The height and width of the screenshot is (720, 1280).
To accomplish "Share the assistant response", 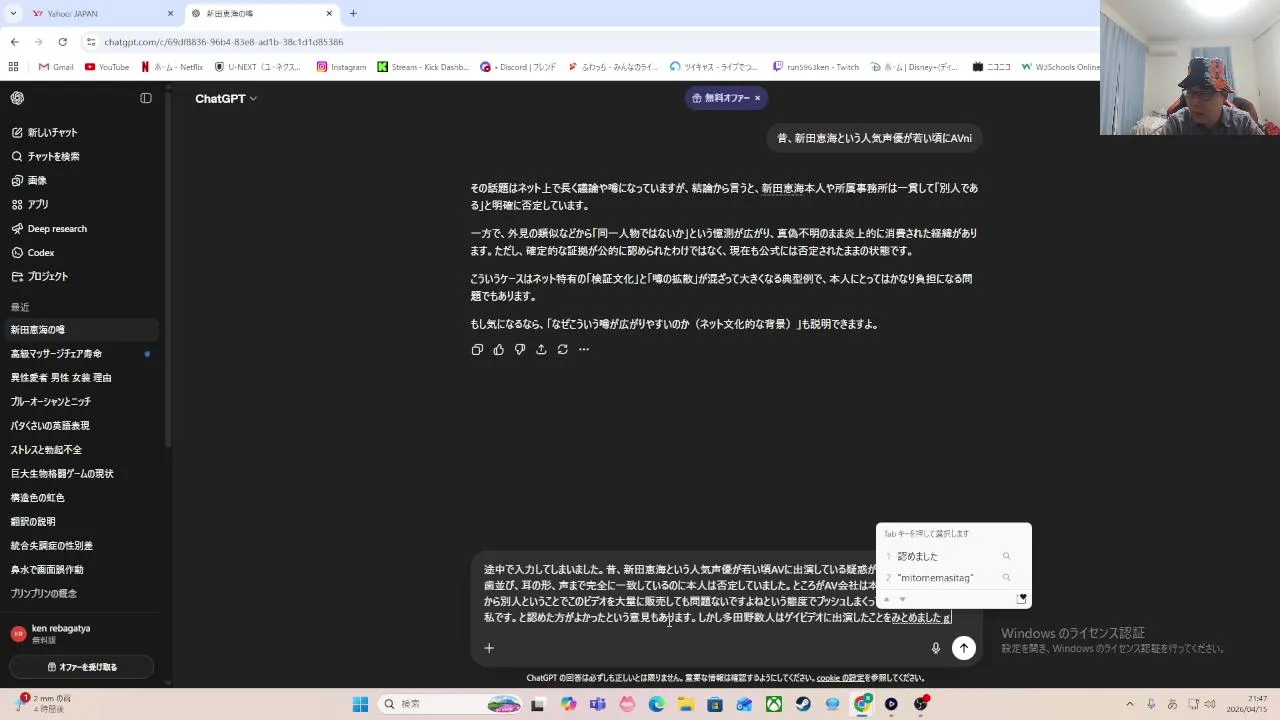I will [541, 349].
